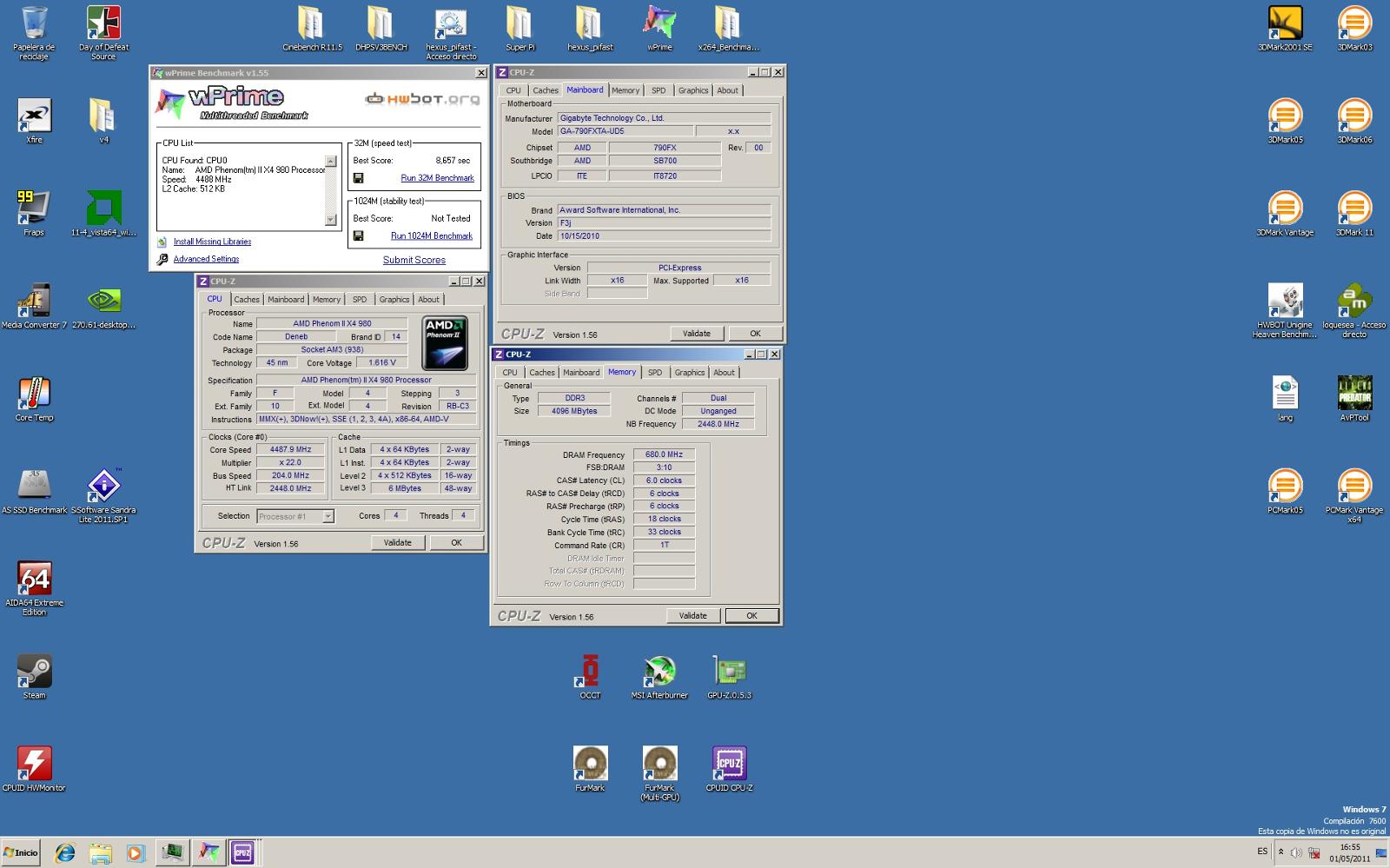Click the Core Voltage 1.616 V field
Viewport: 1390px width, 868px height.
pyautogui.click(x=382, y=363)
